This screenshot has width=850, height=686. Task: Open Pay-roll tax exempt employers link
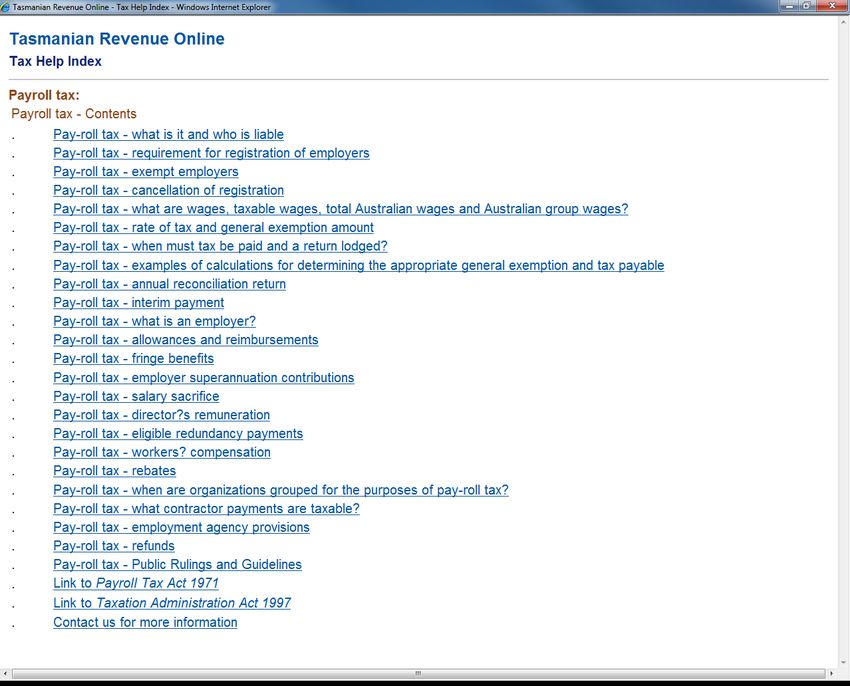pos(145,171)
